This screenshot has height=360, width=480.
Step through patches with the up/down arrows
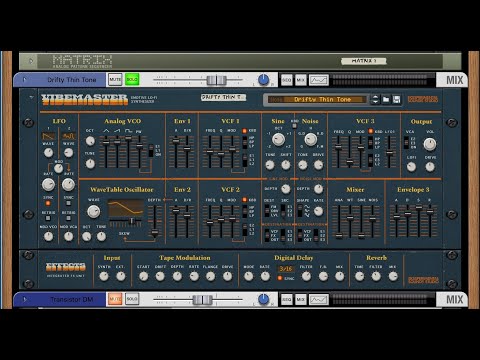tap(375, 99)
